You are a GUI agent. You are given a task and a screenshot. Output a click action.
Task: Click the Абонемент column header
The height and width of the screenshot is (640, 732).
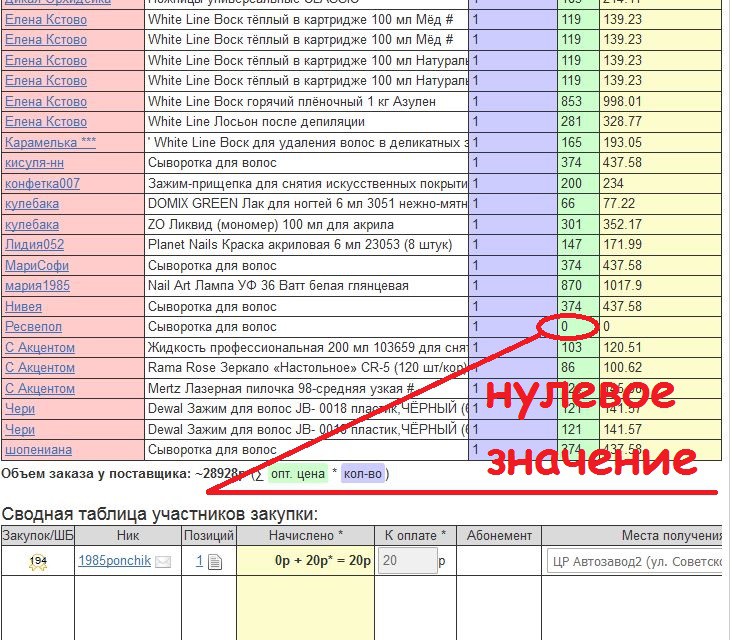click(499, 535)
